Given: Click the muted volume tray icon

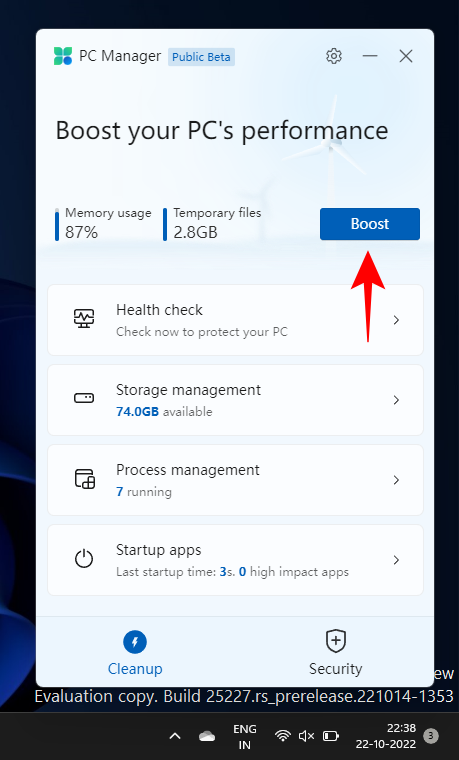Looking at the screenshot, I should click(x=306, y=736).
